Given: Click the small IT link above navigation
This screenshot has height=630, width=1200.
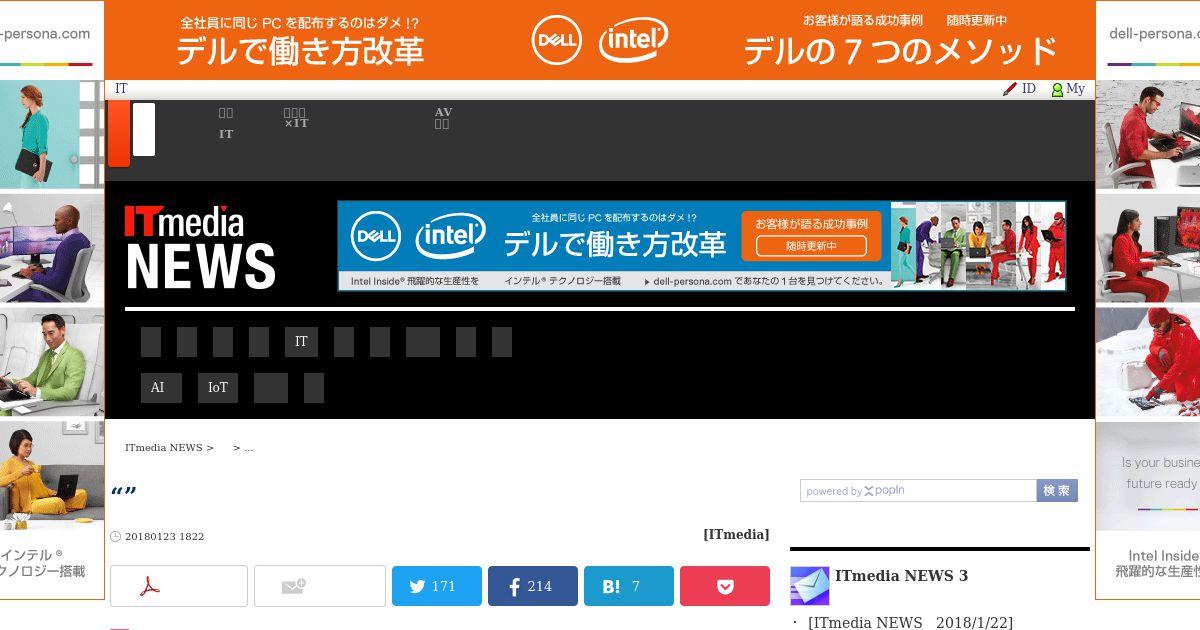Looking at the screenshot, I should 121,89.
